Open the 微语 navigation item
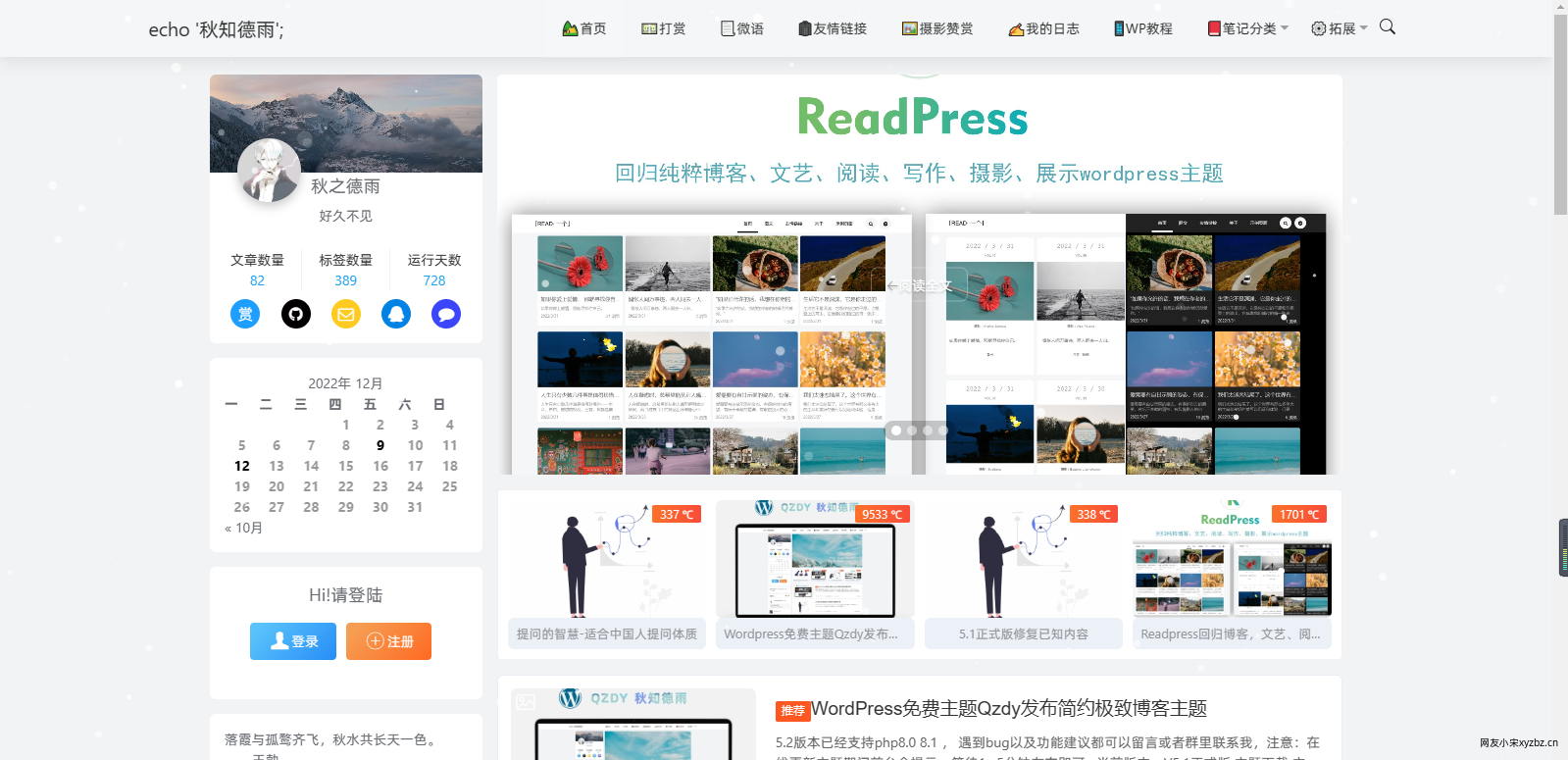 pyautogui.click(x=742, y=28)
